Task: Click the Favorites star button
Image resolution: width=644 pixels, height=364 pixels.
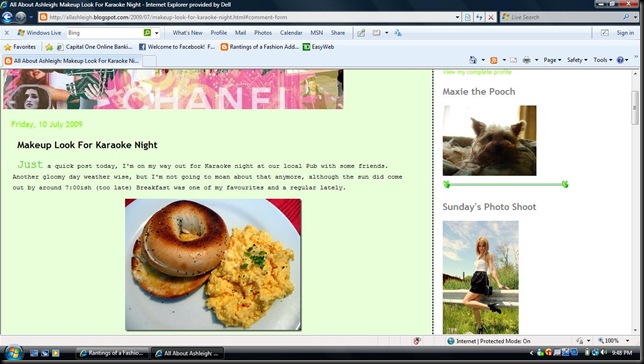Action: (20, 47)
